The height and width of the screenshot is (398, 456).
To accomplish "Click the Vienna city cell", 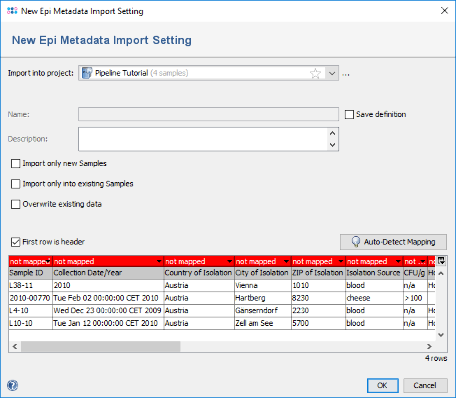I will 263,286.
